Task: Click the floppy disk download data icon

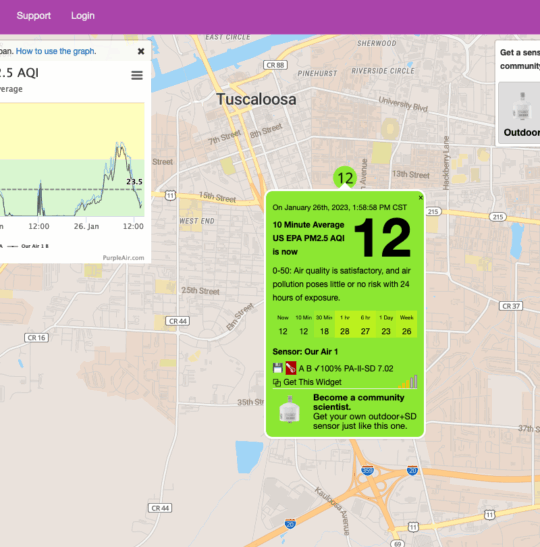Action: pos(278,368)
